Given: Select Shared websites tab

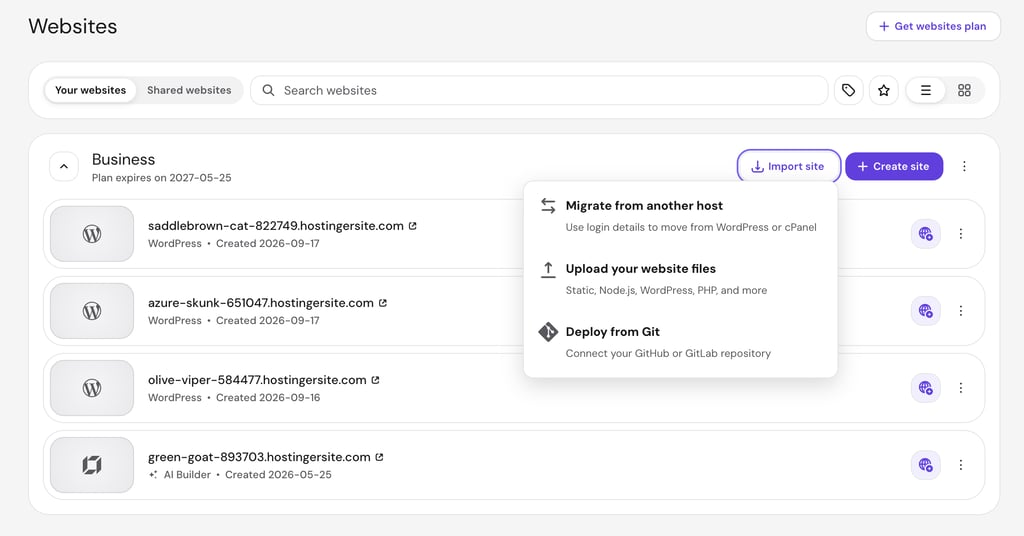Looking at the screenshot, I should pos(189,90).
